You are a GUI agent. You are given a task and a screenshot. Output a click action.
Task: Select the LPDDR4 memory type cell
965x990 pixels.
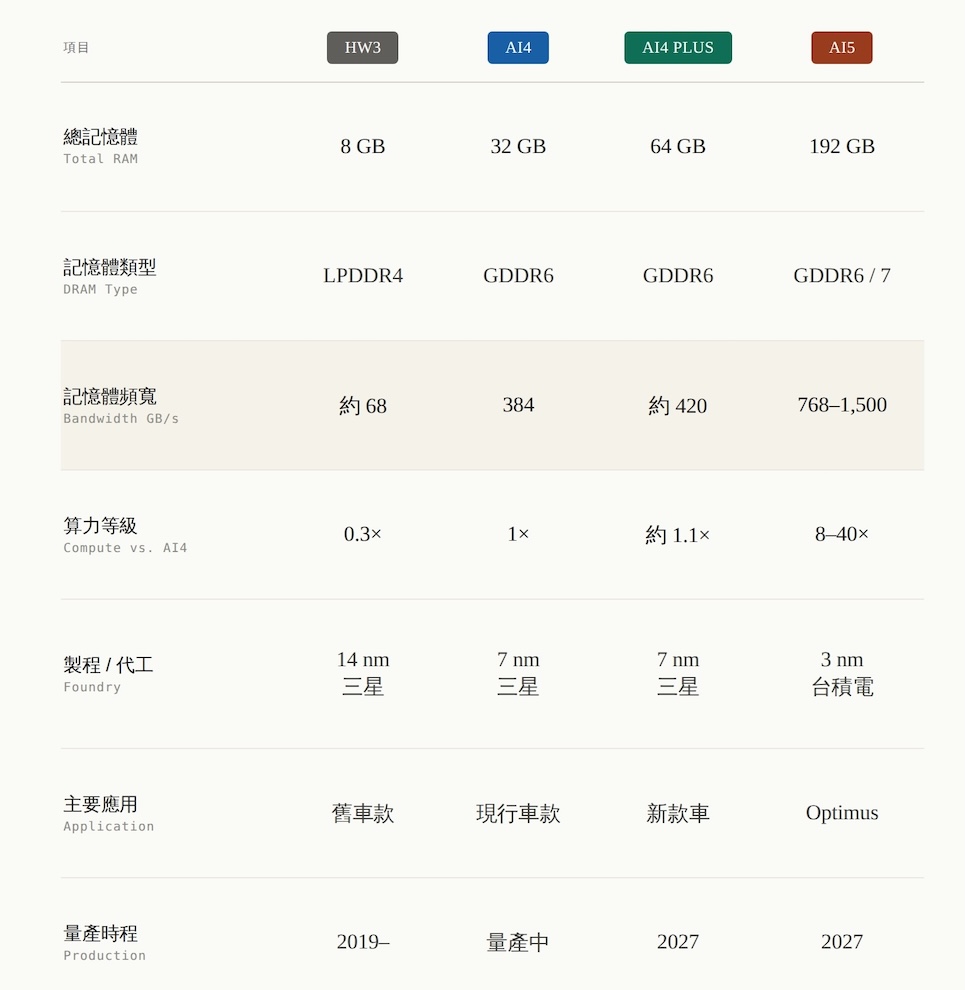(x=362, y=276)
